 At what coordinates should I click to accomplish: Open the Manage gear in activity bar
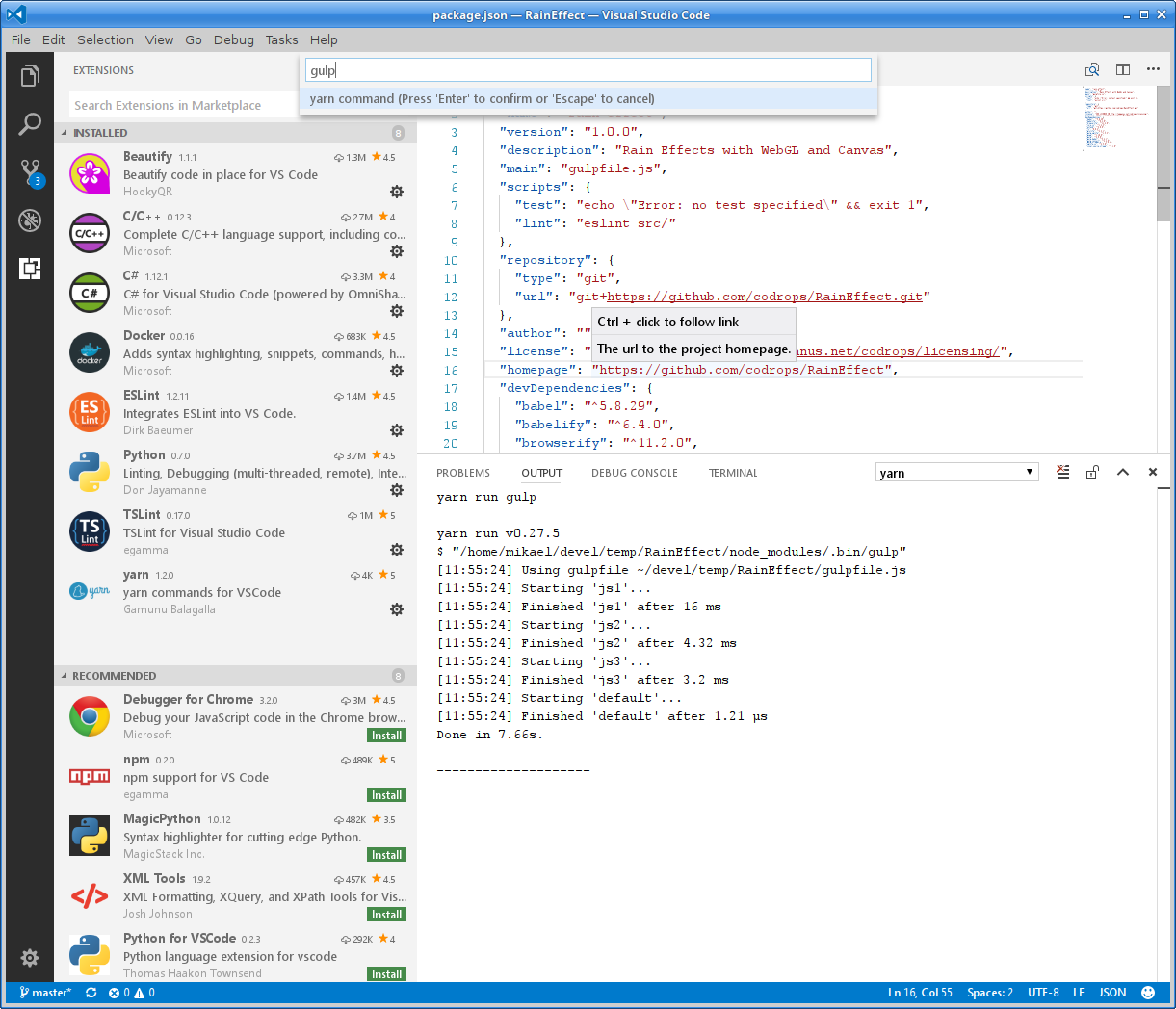point(30,958)
